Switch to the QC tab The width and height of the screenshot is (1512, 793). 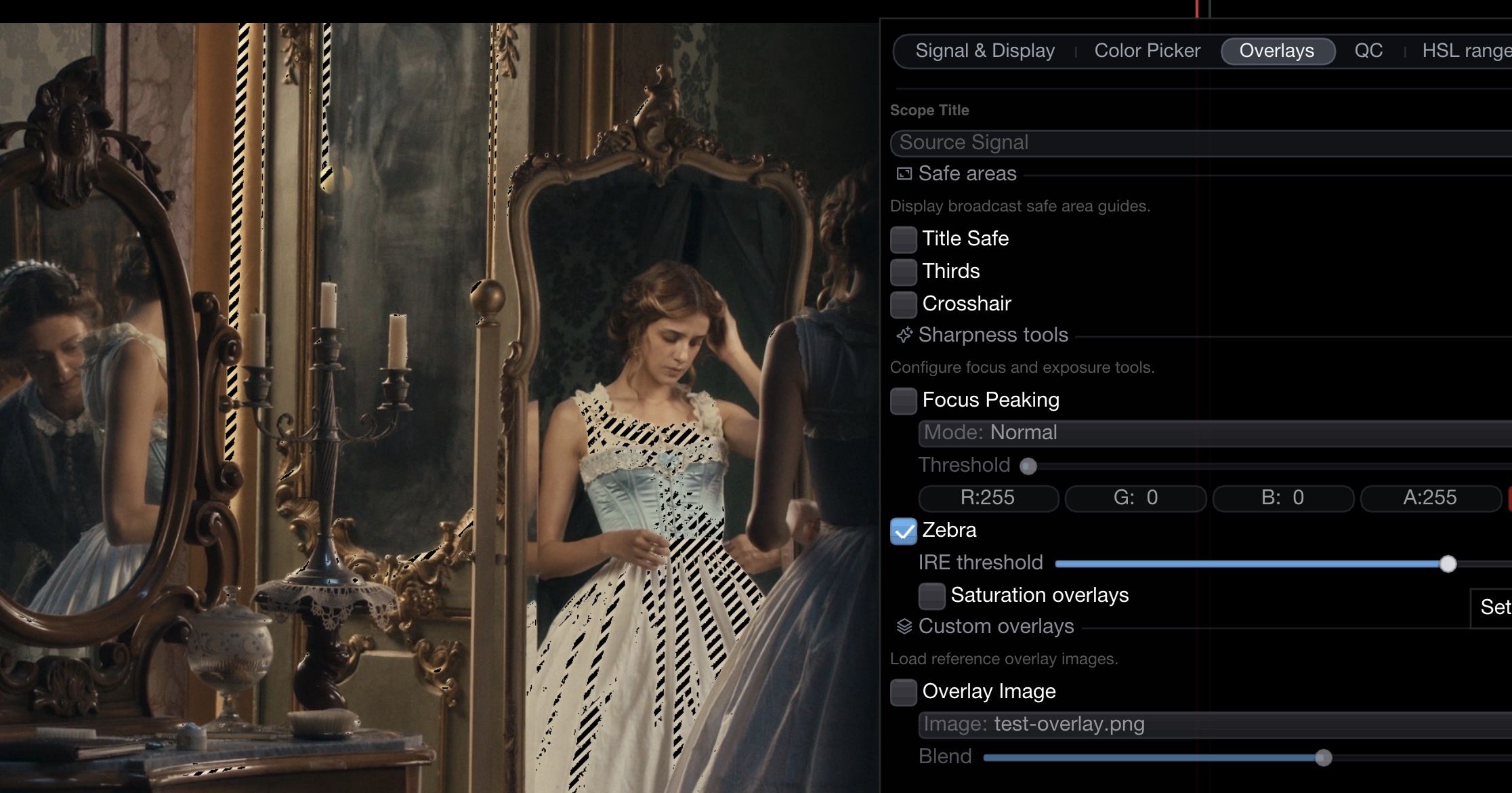click(1368, 51)
